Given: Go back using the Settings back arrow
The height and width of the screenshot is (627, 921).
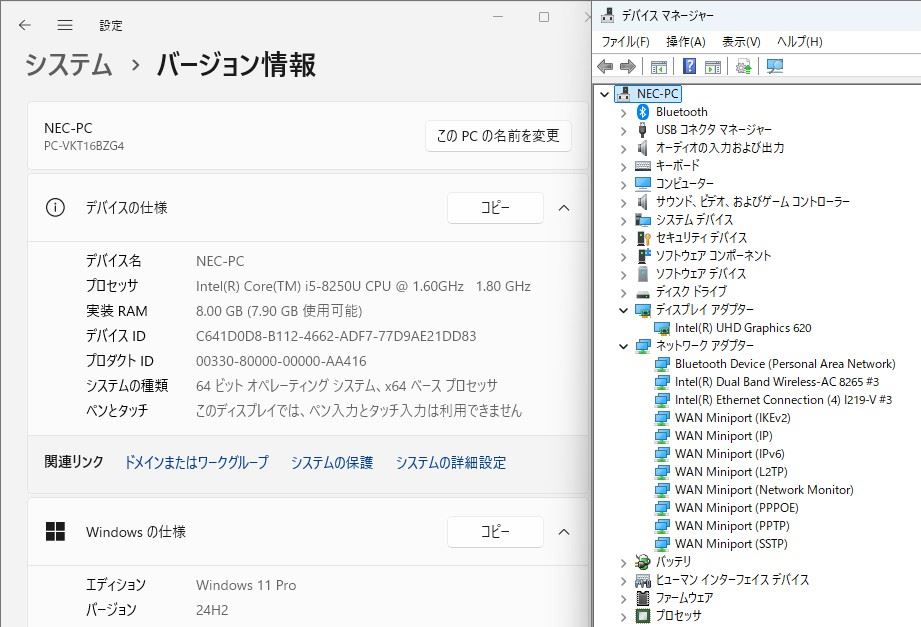Looking at the screenshot, I should pos(25,25).
